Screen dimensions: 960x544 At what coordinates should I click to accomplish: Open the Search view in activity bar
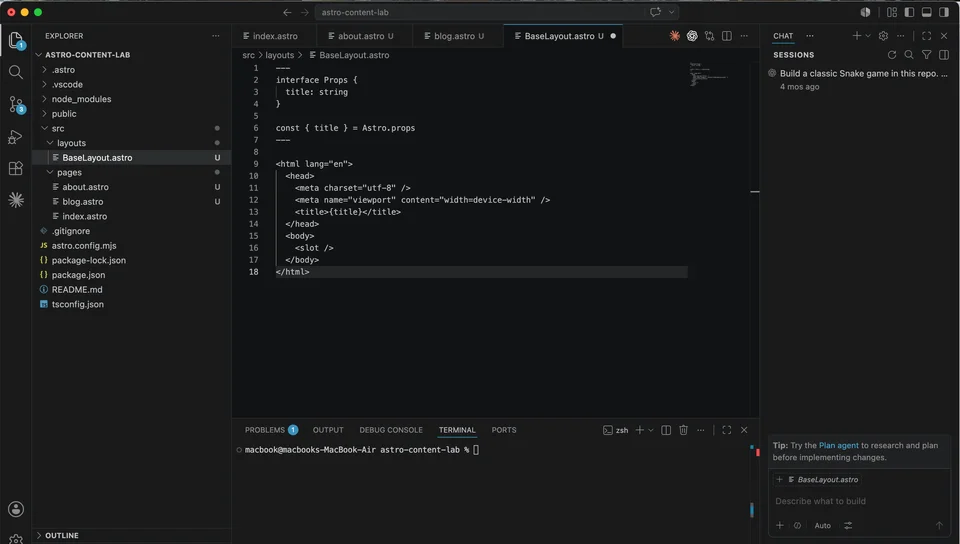16,72
